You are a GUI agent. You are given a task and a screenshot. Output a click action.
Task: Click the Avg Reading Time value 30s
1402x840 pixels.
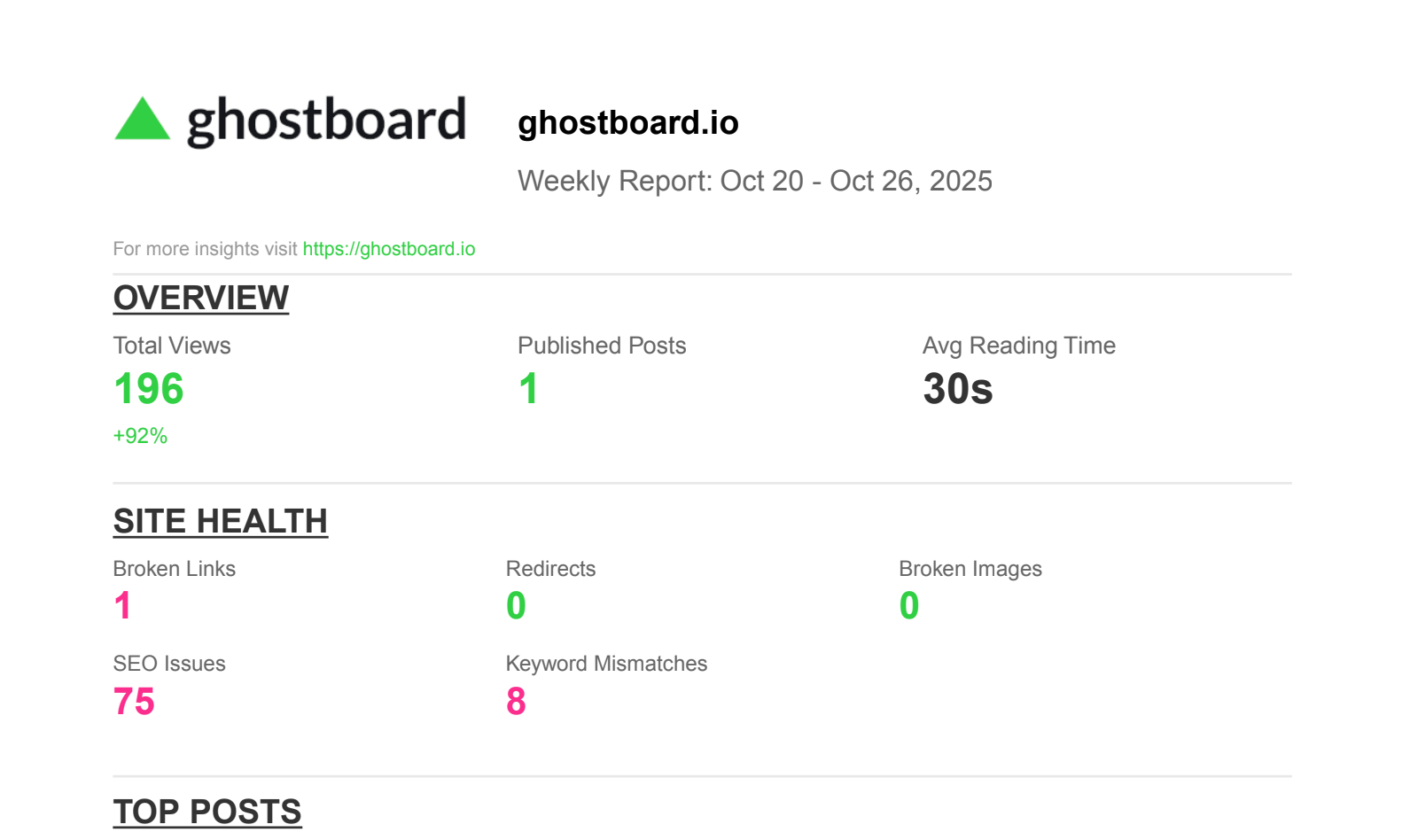[957, 389]
